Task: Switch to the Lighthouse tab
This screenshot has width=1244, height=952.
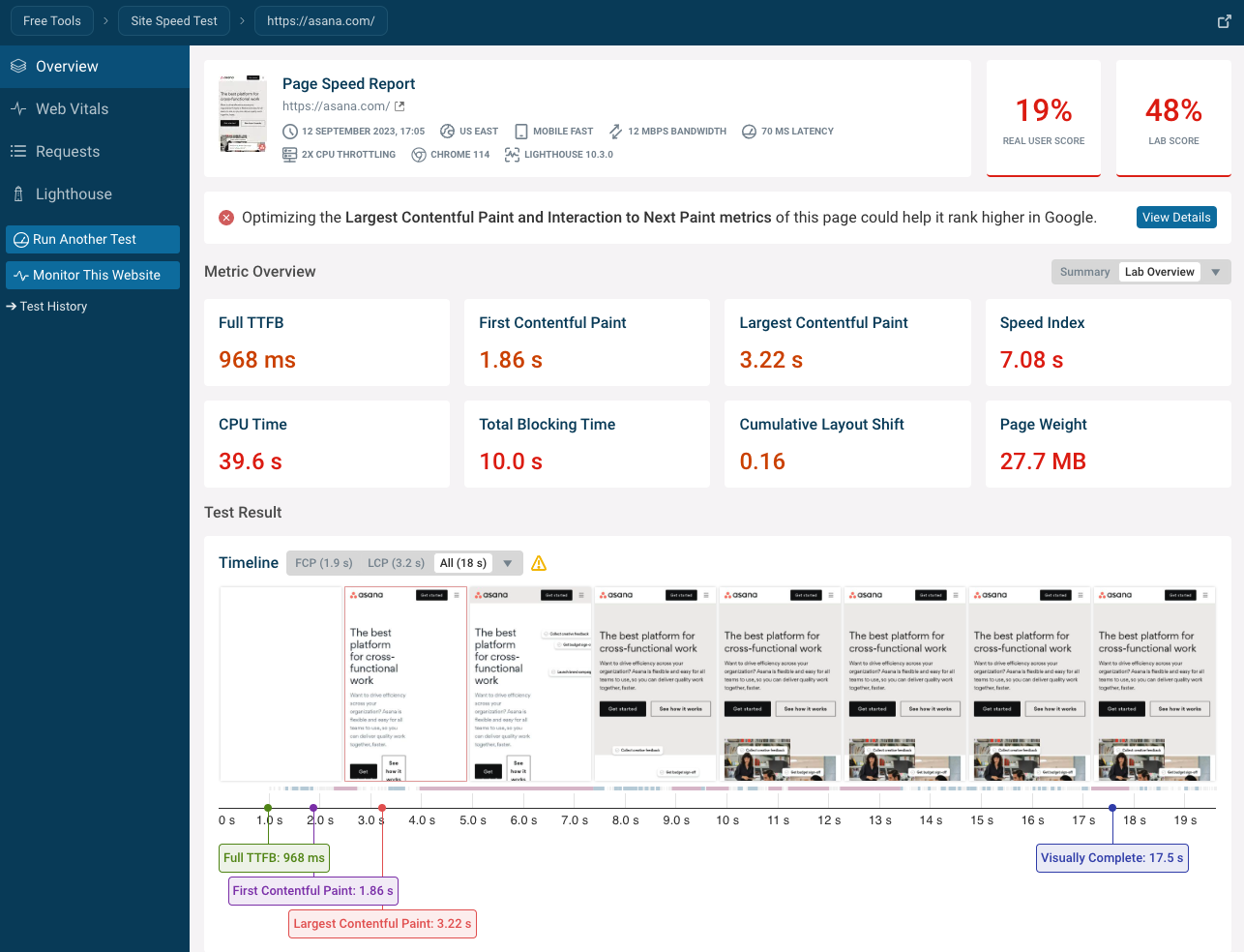Action: (x=95, y=194)
